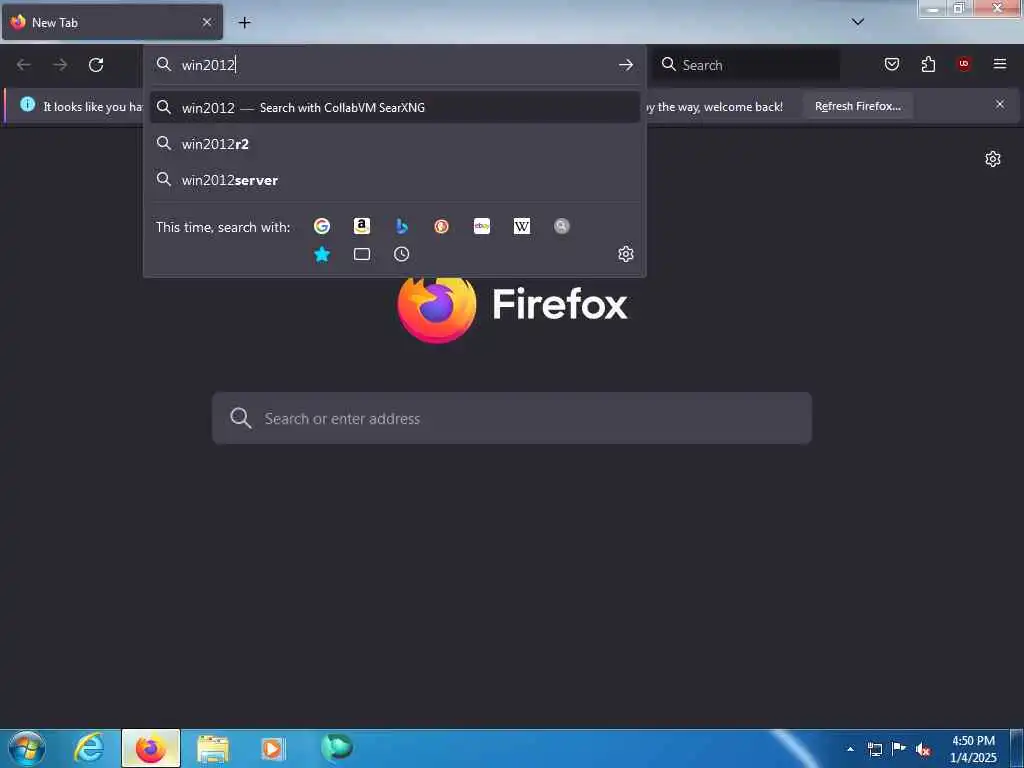
Task: Open Firefox application hamburger menu
Action: tap(1000, 63)
